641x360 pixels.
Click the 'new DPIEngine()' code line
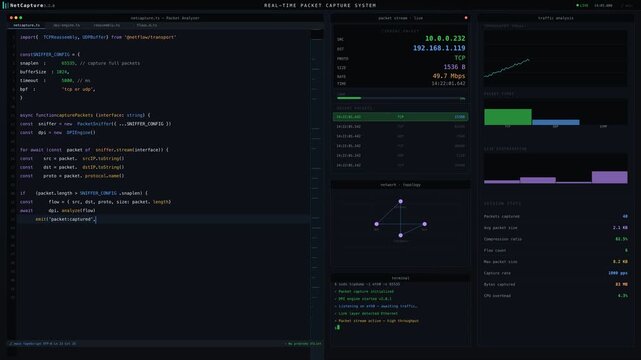58,132
